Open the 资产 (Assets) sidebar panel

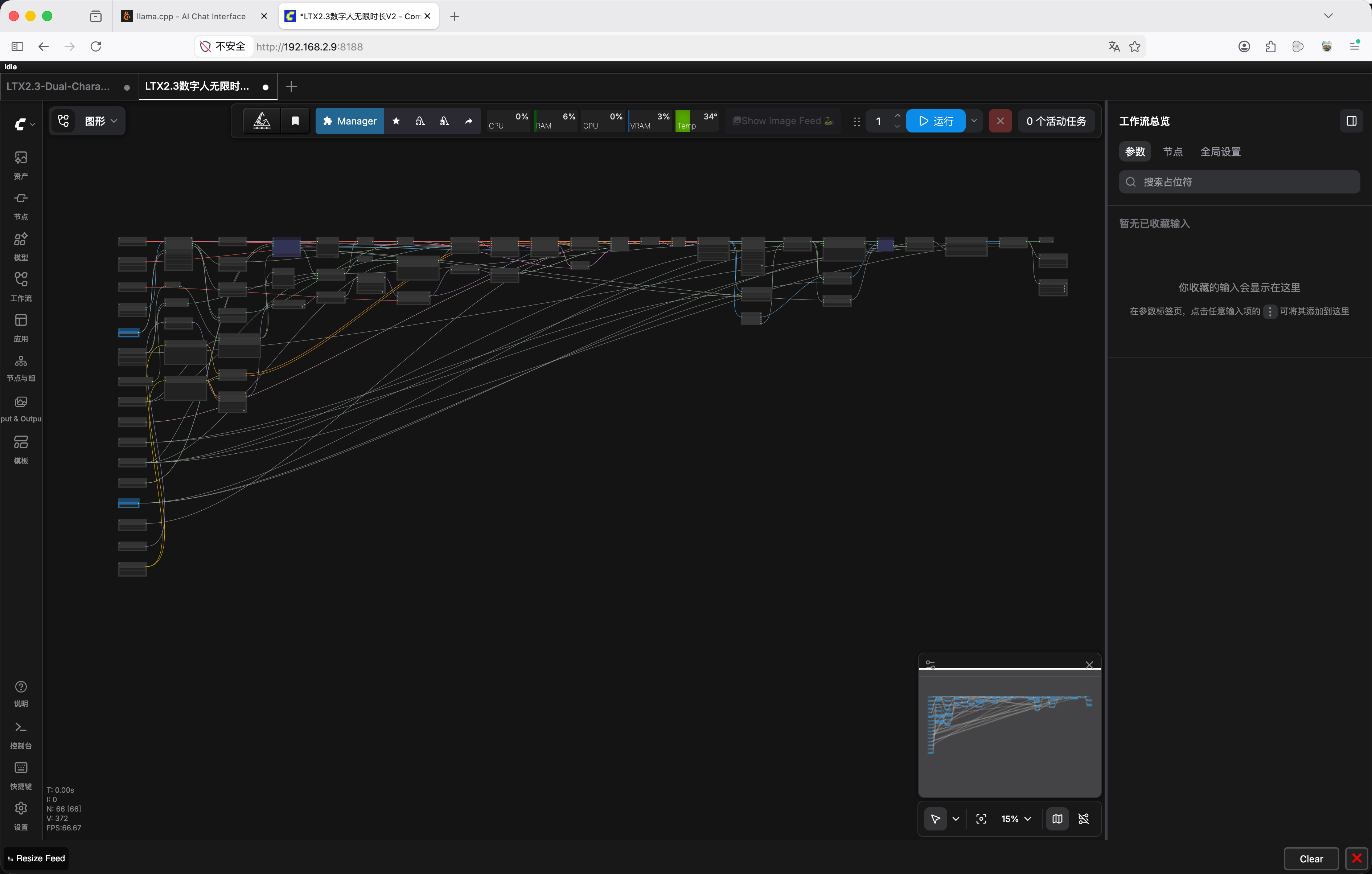pyautogui.click(x=21, y=165)
